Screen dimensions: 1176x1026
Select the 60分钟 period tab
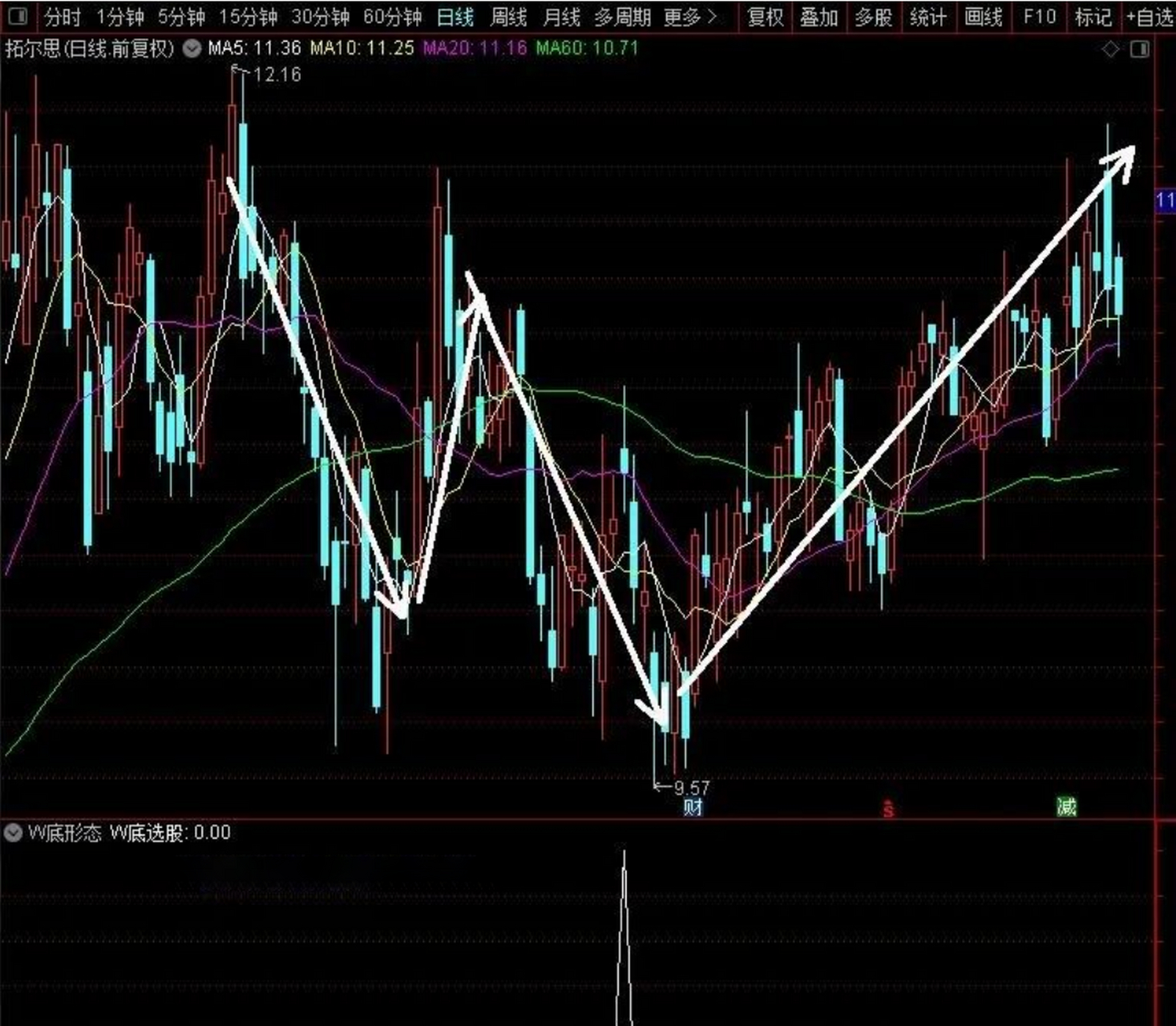392,16
